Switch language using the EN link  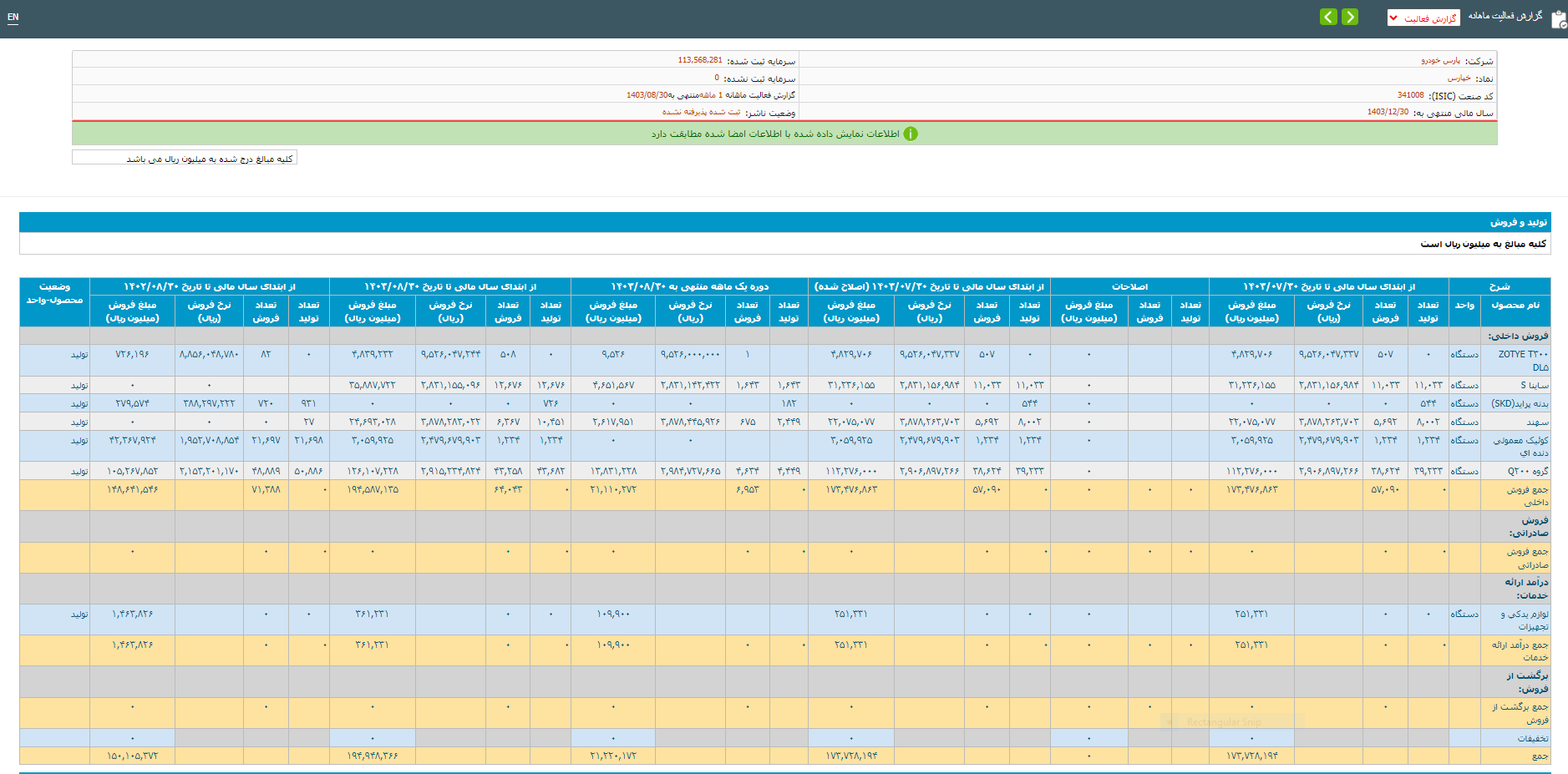[13, 17]
